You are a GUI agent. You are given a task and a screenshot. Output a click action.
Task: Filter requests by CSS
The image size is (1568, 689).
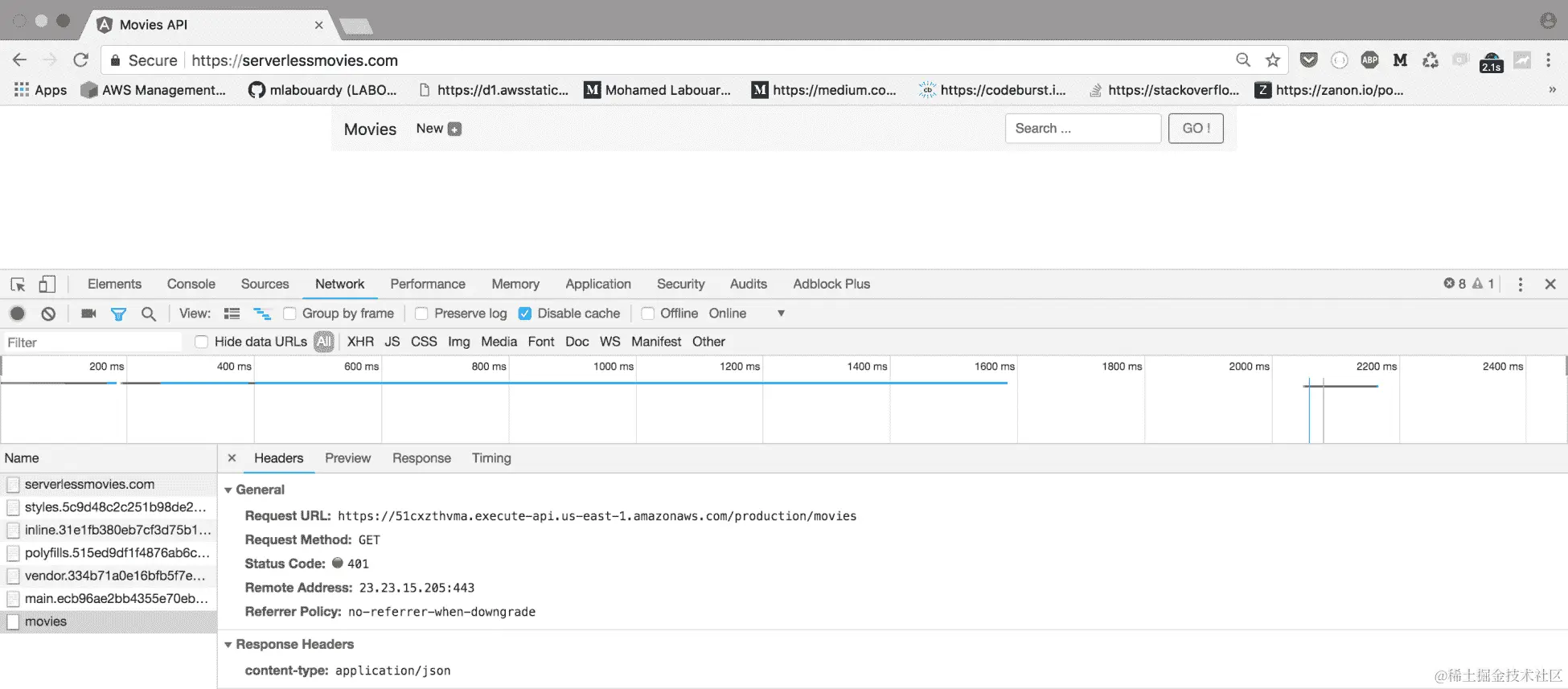pyautogui.click(x=424, y=342)
